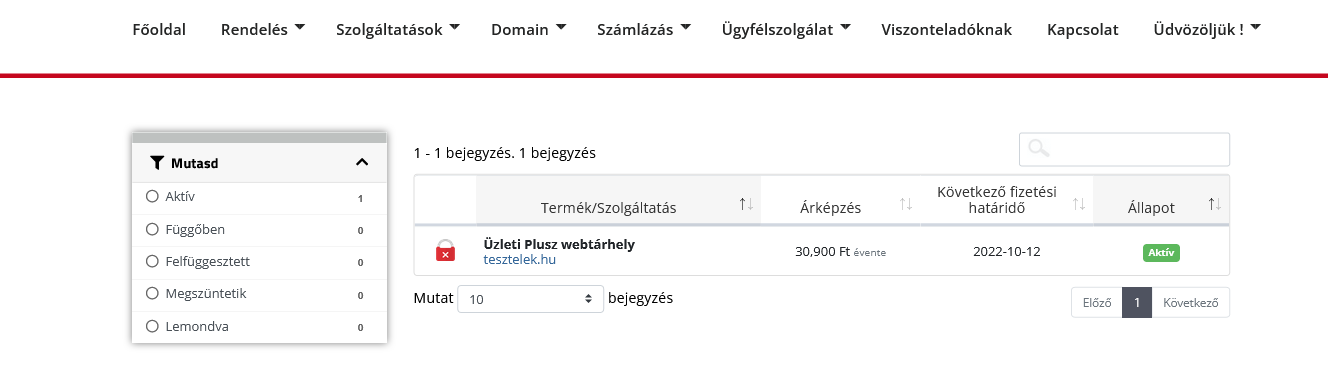The height and width of the screenshot is (374, 1328).
Task: Open the Kapcsolat menu item
Action: [1083, 29]
